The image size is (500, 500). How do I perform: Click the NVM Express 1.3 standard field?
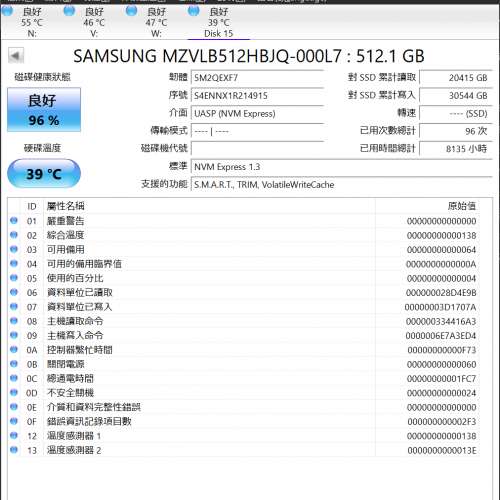click(x=342, y=167)
